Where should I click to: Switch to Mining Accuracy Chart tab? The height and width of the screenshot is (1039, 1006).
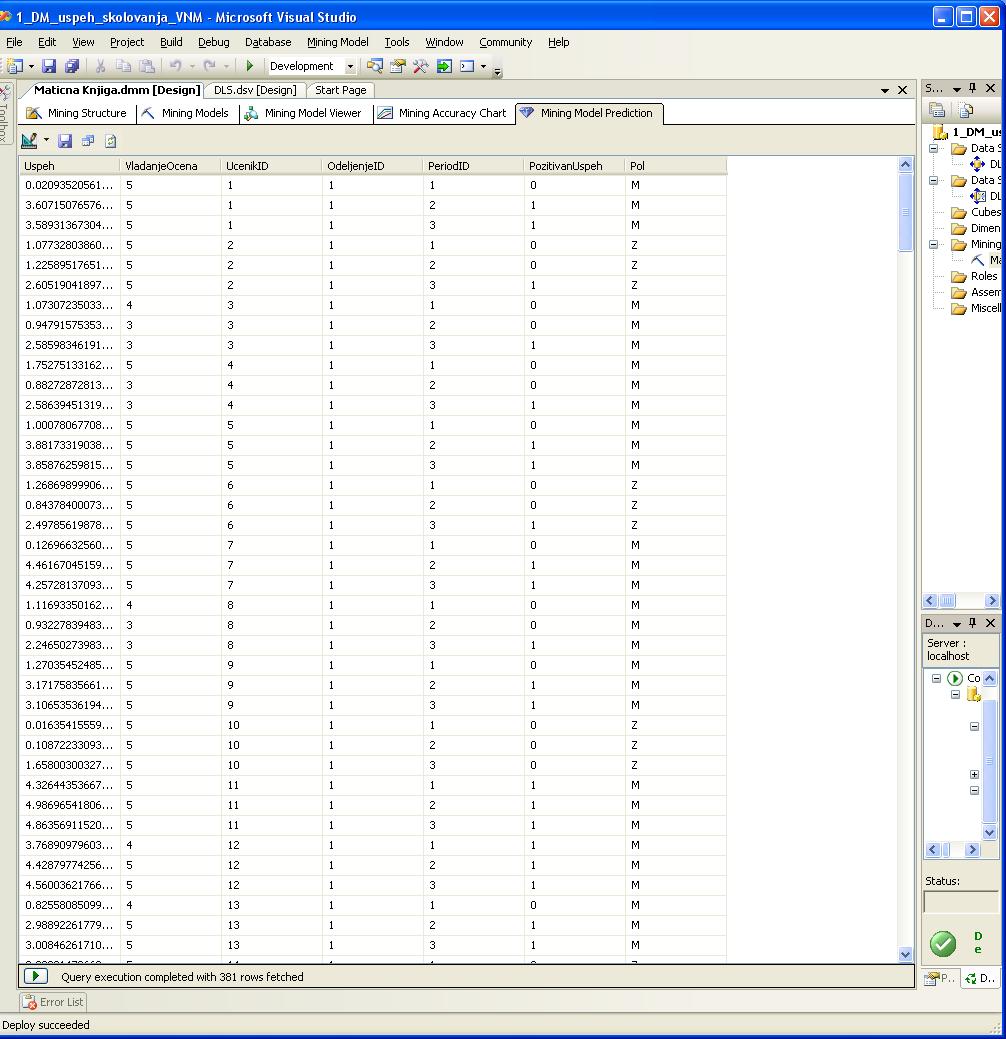[443, 113]
